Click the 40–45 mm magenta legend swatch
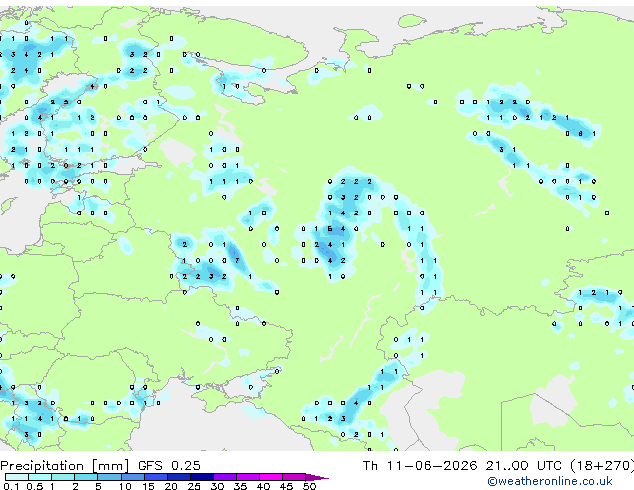 point(271,477)
